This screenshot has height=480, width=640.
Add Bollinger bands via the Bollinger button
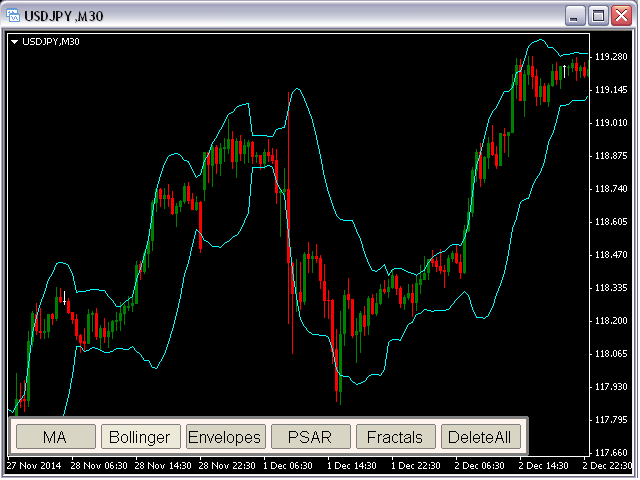139,436
